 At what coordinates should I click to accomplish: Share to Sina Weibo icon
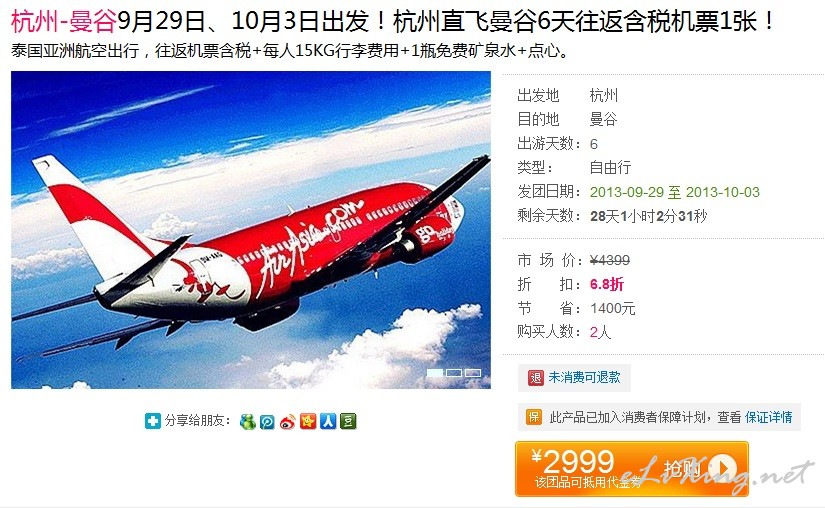pos(288,421)
